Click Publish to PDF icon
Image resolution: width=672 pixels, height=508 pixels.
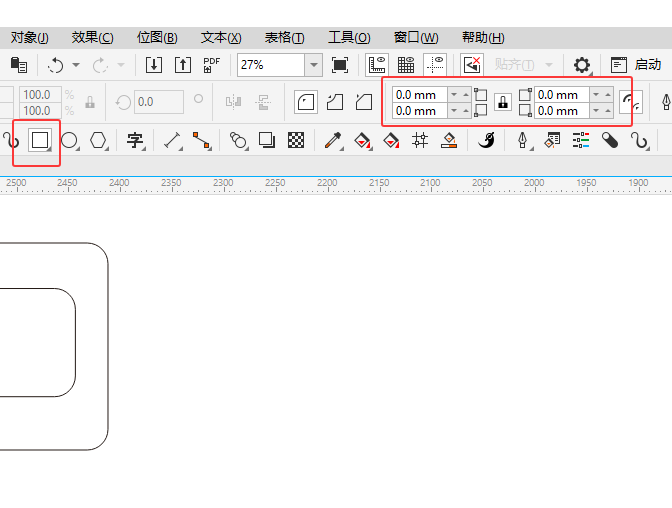click(x=212, y=65)
